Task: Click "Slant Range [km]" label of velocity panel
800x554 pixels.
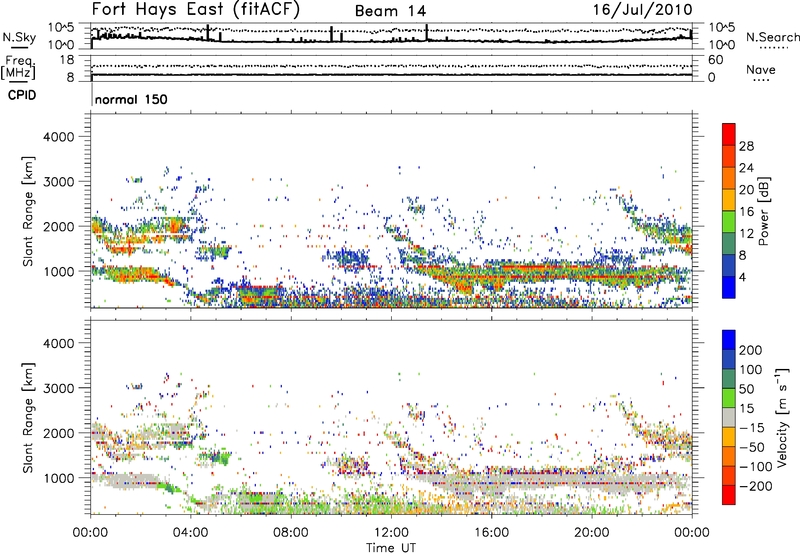Action: [29, 417]
